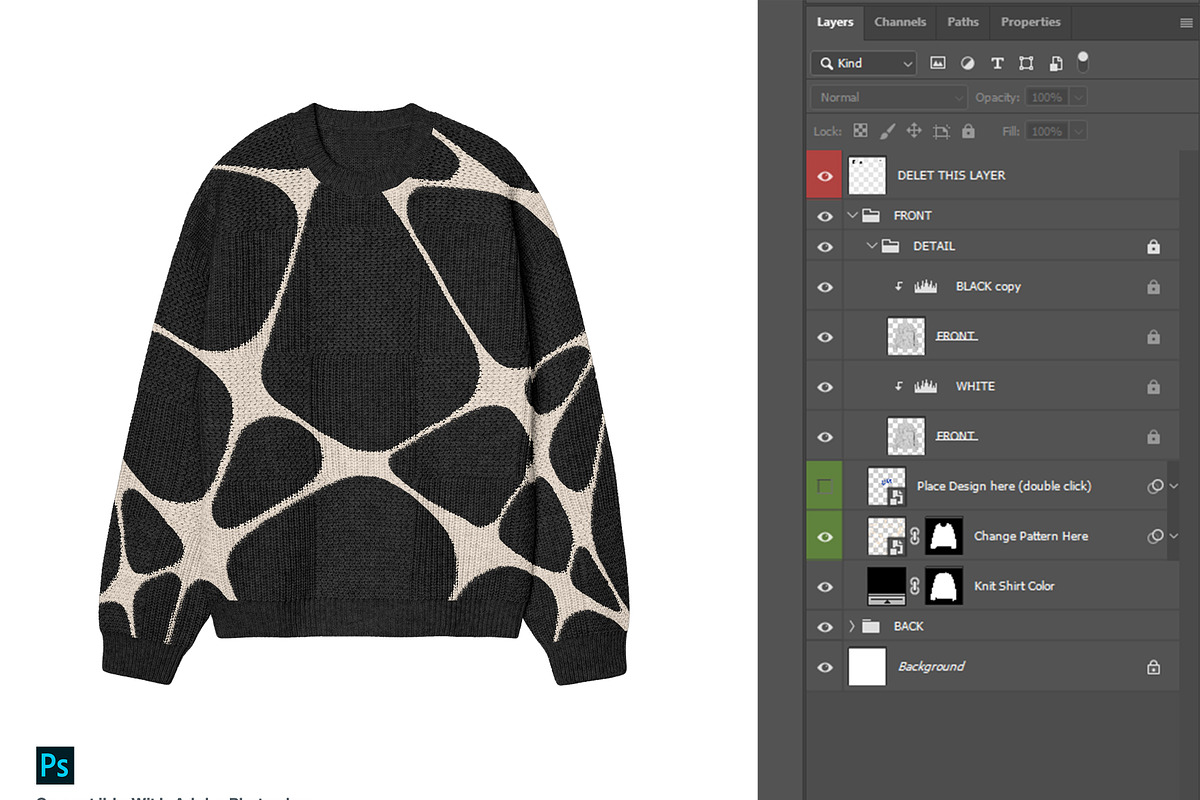Click lock icon on BLACK copy layer
The image size is (1200, 800).
point(1153,287)
